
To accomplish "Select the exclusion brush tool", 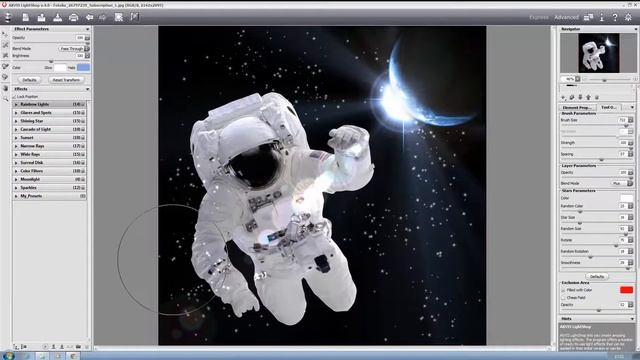I will click(5, 66).
